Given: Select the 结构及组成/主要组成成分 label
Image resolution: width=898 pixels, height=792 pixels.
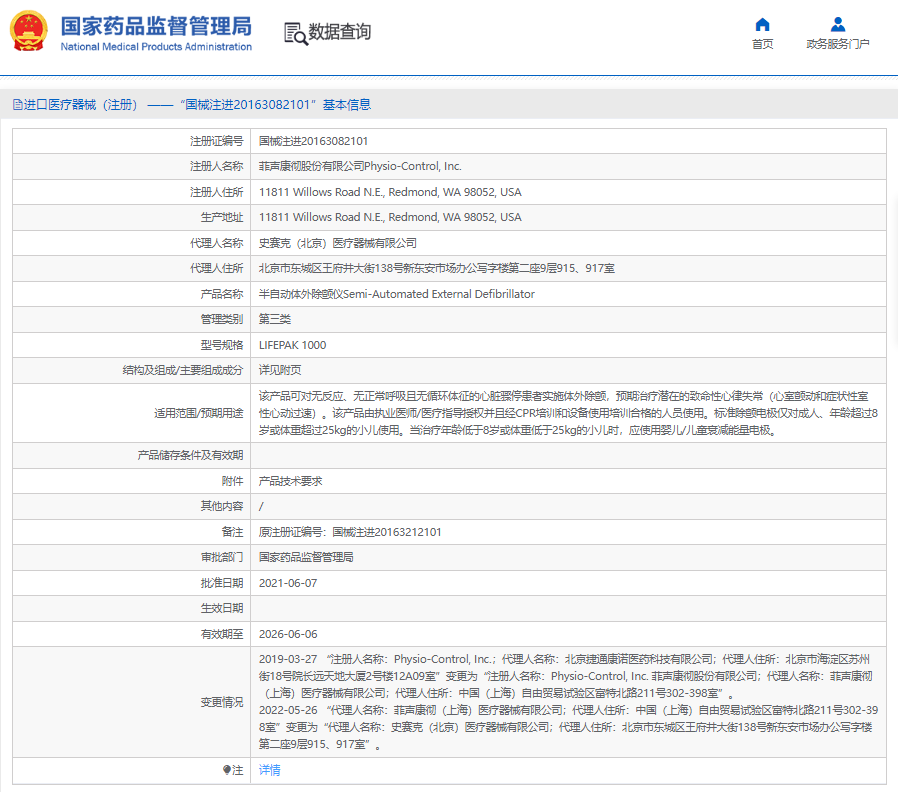Looking at the screenshot, I should [183, 370].
